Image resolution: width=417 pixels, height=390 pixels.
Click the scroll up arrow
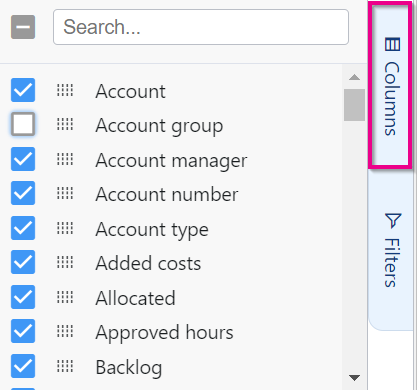[x=354, y=78]
